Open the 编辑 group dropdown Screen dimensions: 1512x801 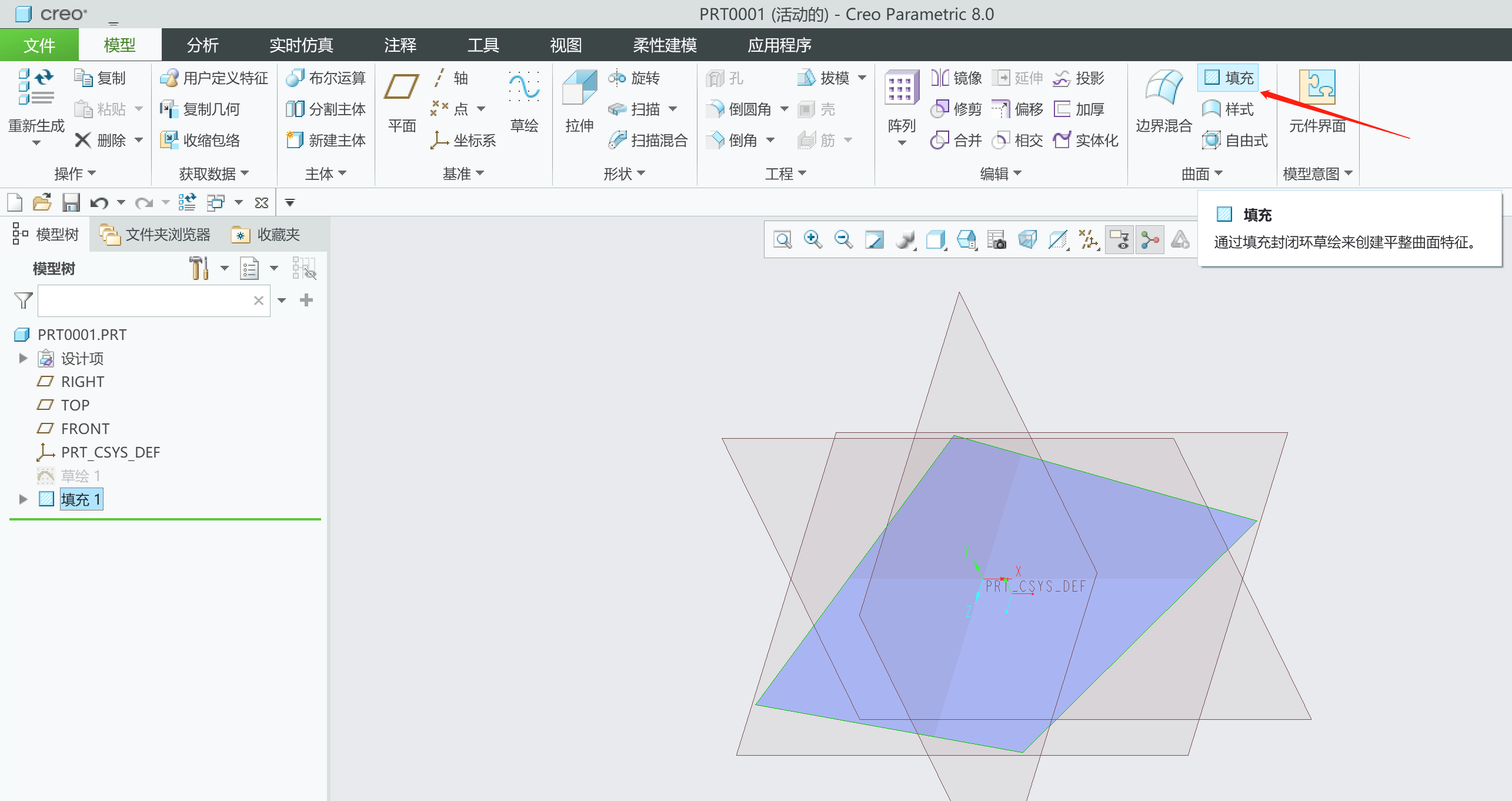click(x=1000, y=173)
